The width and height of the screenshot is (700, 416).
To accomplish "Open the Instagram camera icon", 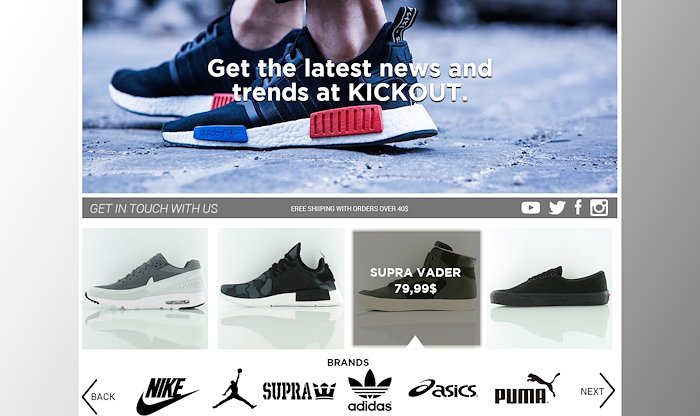I will point(599,208).
